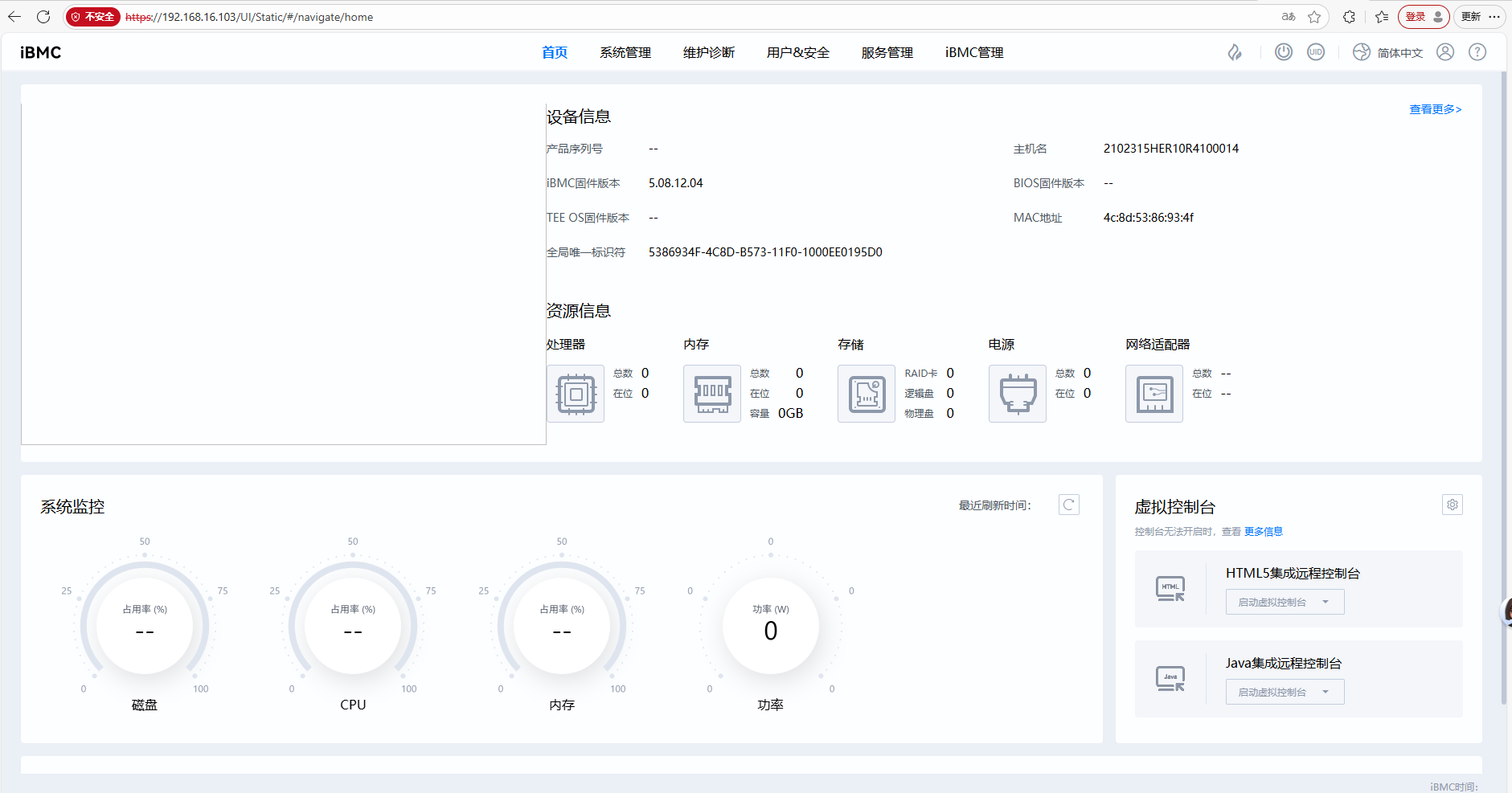Open the alarm flame icon in header
Viewport: 1512px width, 793px height.
click(x=1235, y=52)
